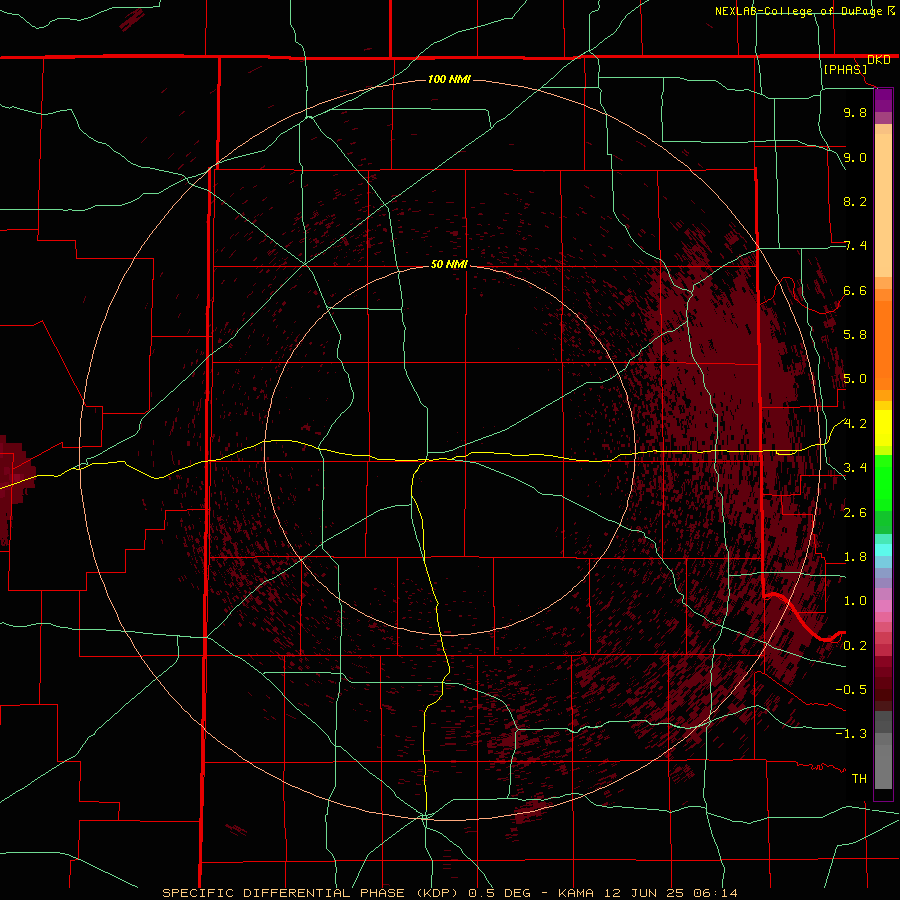Click the 7.4 scale label
Screen dimensions: 900x900
(x=855, y=246)
